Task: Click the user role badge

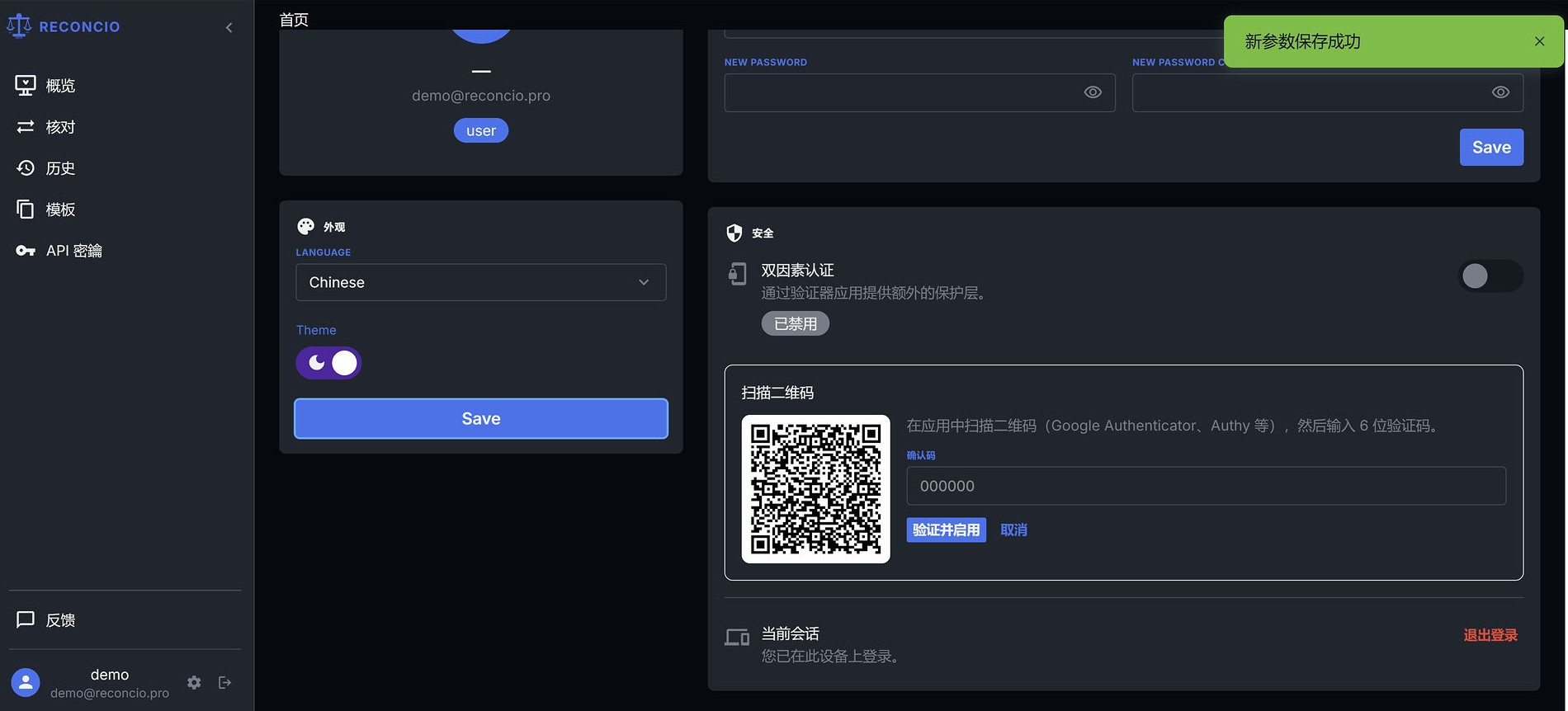Action: (481, 130)
